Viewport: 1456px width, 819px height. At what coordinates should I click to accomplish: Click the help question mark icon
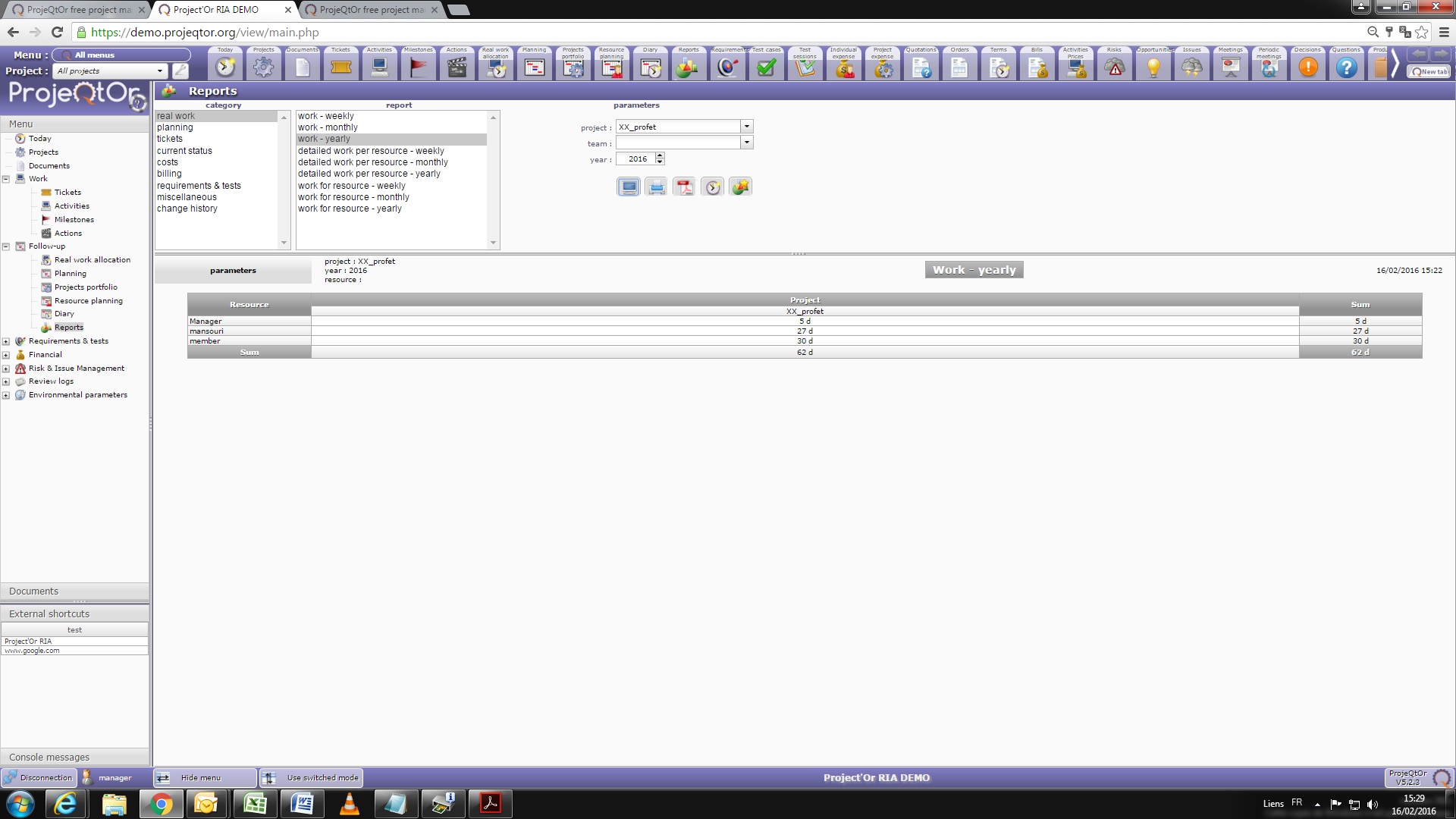click(x=1346, y=67)
